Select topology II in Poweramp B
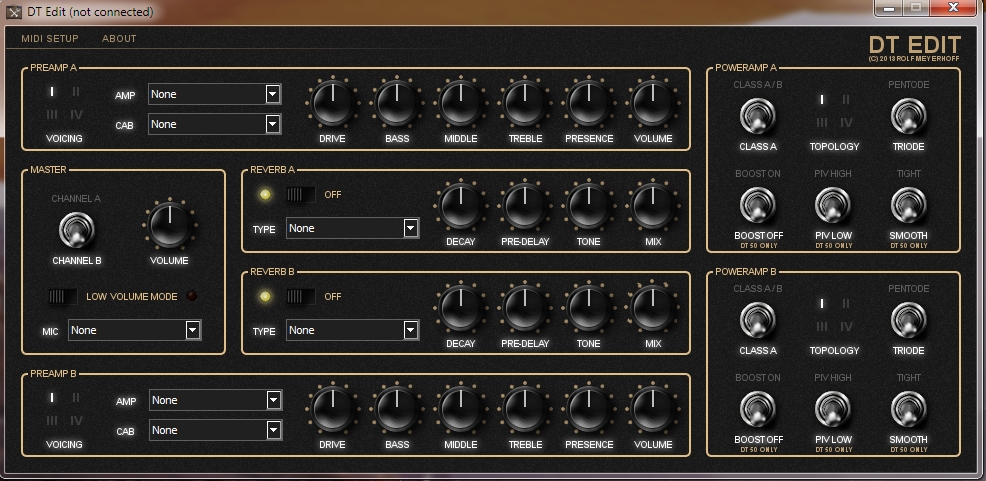 [x=846, y=304]
